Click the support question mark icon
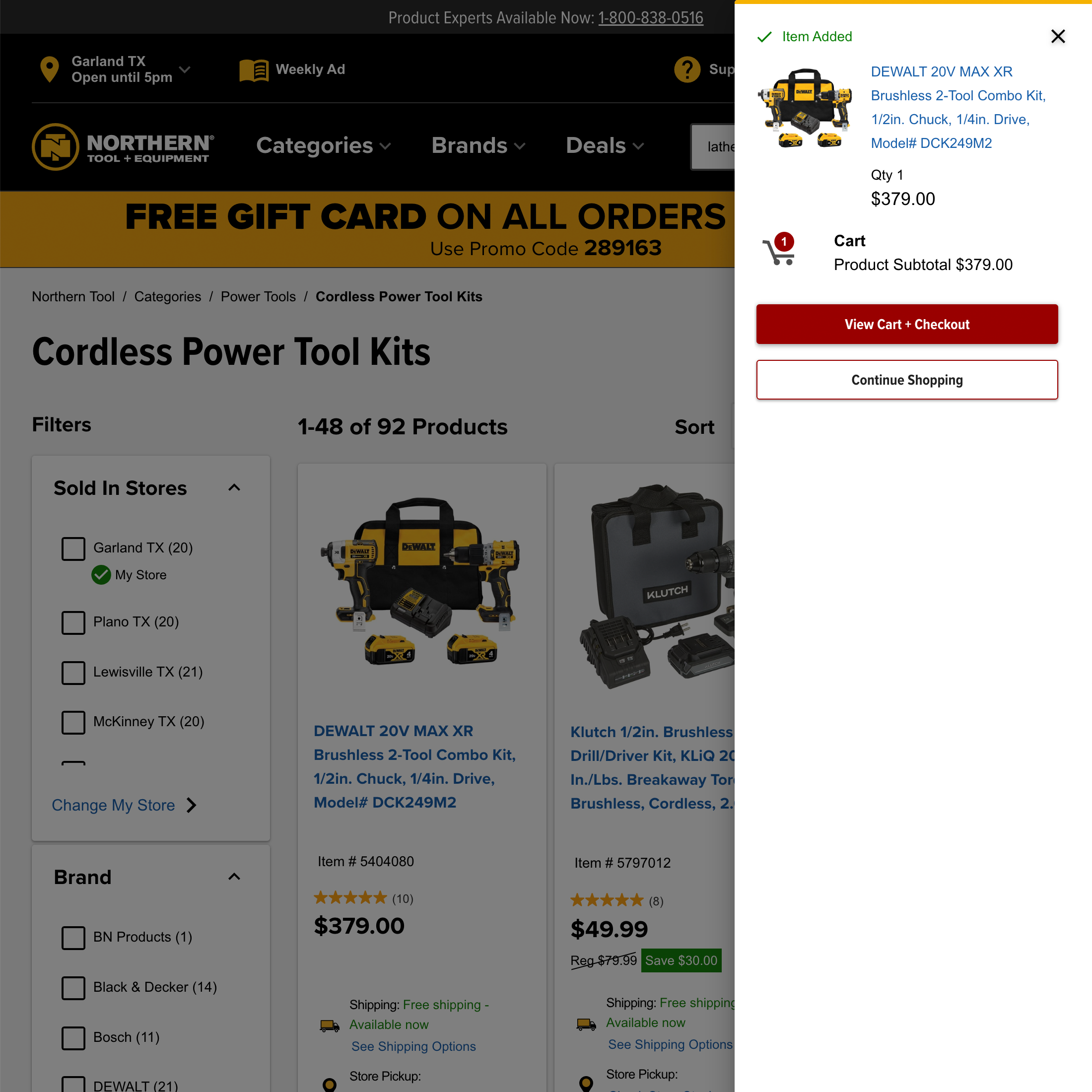The height and width of the screenshot is (1092, 1092). (687, 69)
